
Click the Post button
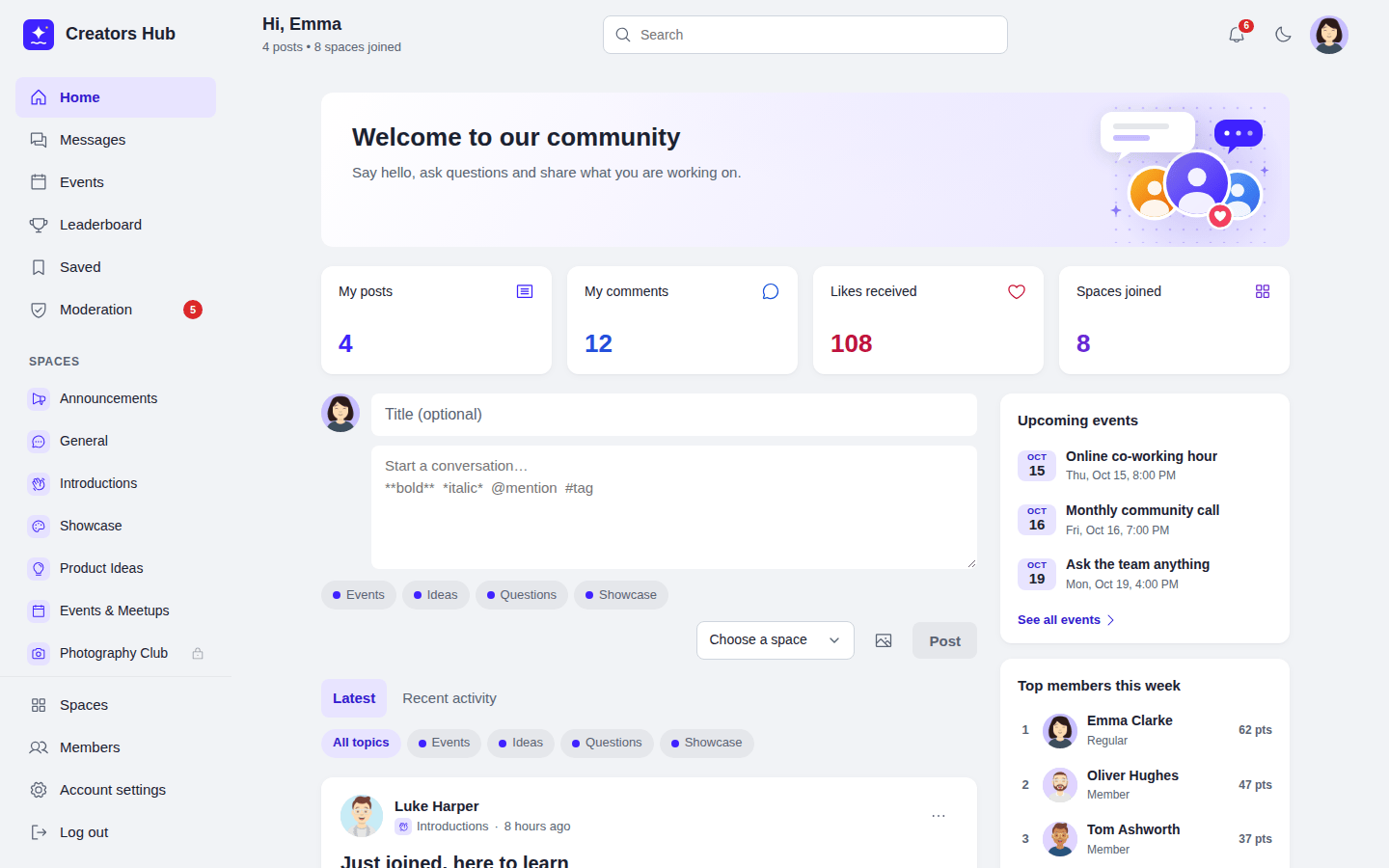pyautogui.click(x=944, y=640)
